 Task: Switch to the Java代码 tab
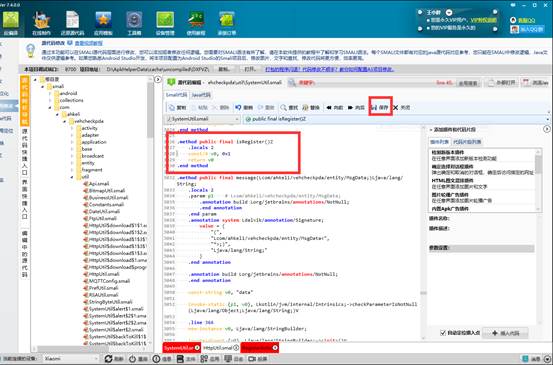click(201, 95)
